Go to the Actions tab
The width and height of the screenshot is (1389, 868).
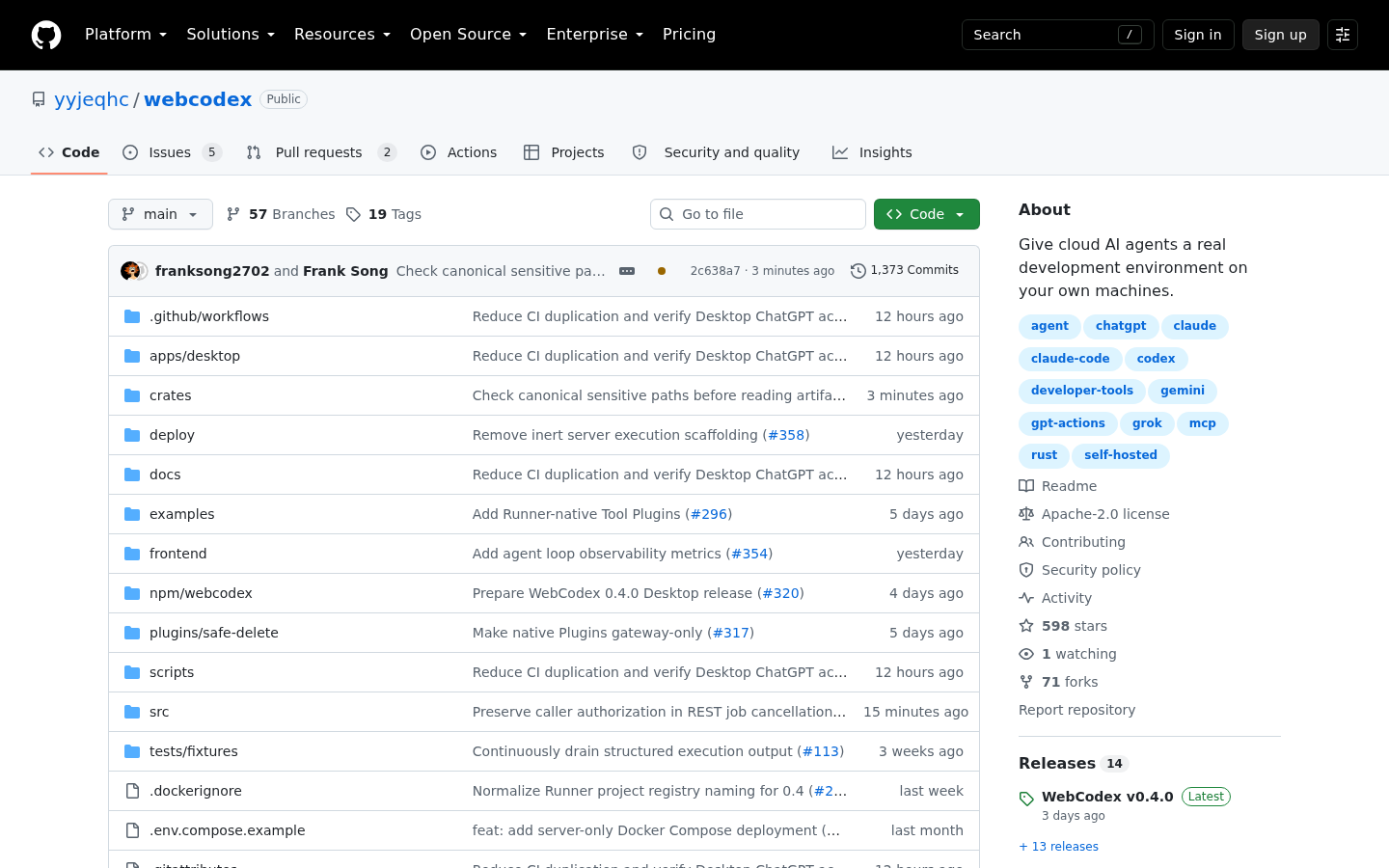459,152
